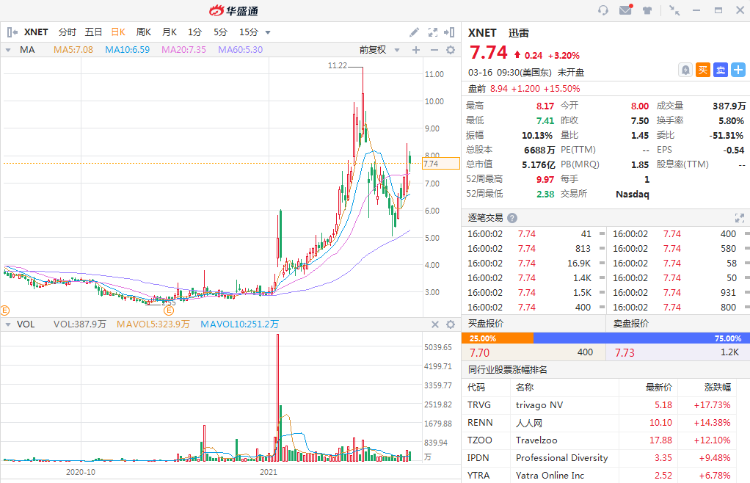Switch to 1分 one-minute chart
This screenshot has height=483, width=750.
click(x=195, y=32)
